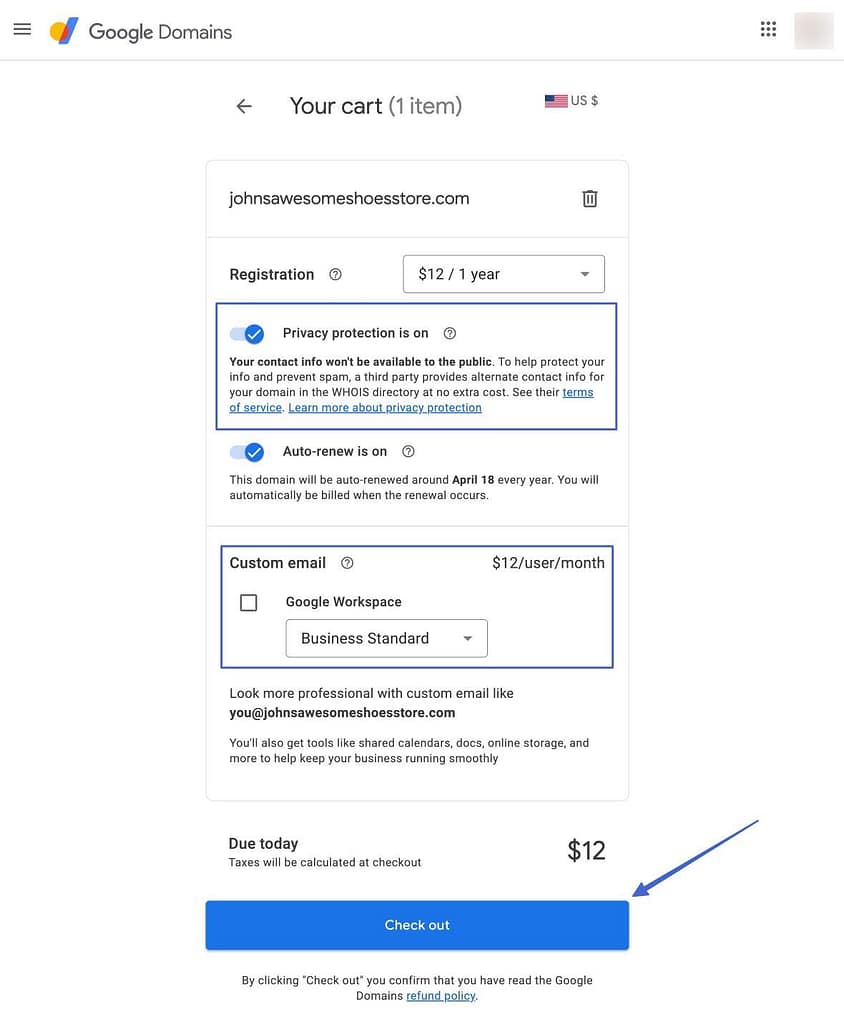This screenshot has height=1024, width=844.
Task: Open the $12 / 1 year registration dropdown
Action: pyautogui.click(x=503, y=273)
